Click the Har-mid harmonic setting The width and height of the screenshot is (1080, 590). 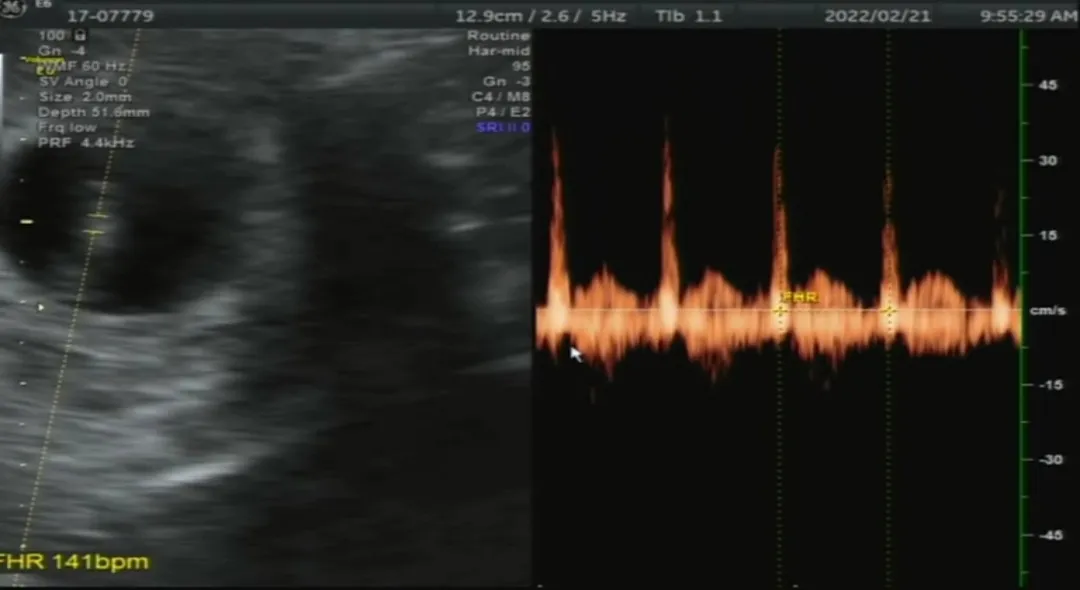(499, 51)
